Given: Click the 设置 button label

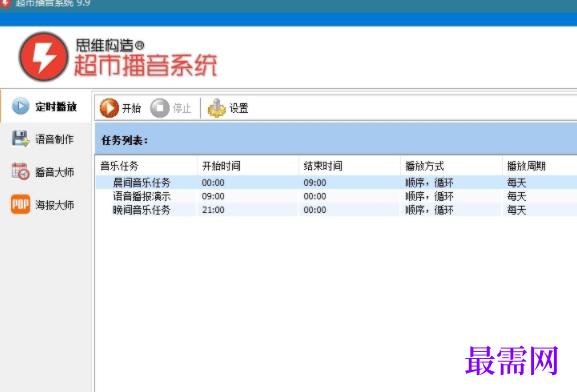Looking at the screenshot, I should coord(239,108).
